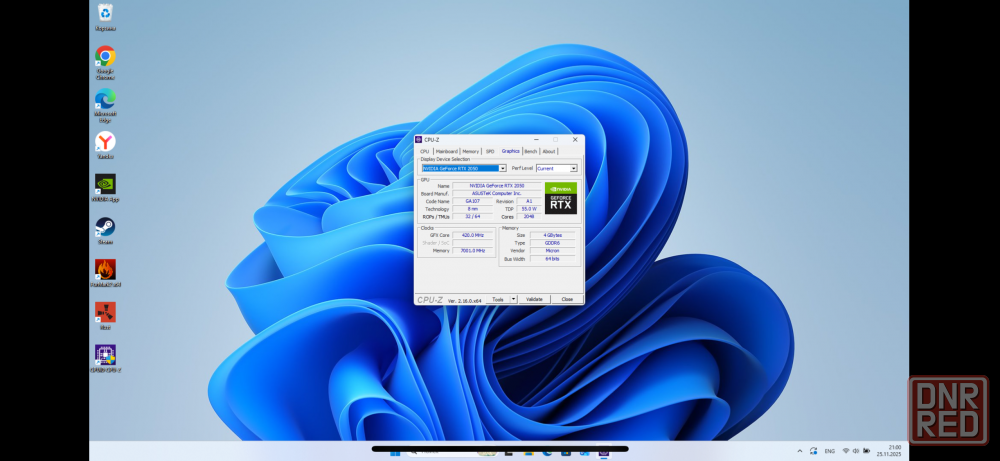Click the volume icon in system tray

858,451
